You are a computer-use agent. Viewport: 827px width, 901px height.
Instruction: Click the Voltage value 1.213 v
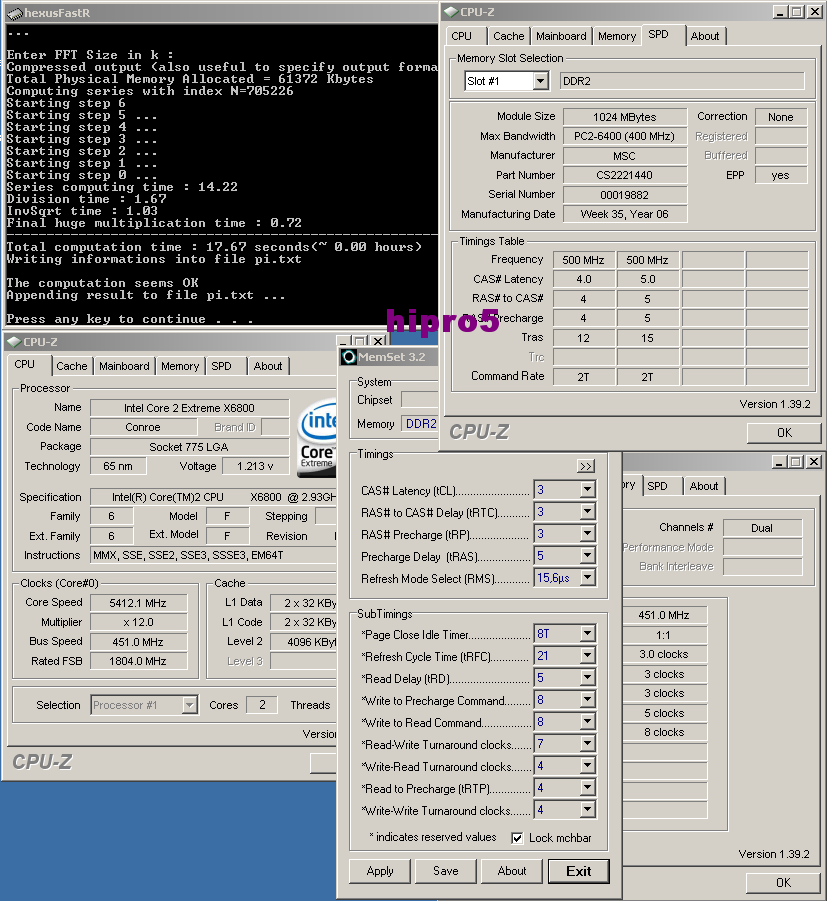click(x=255, y=466)
